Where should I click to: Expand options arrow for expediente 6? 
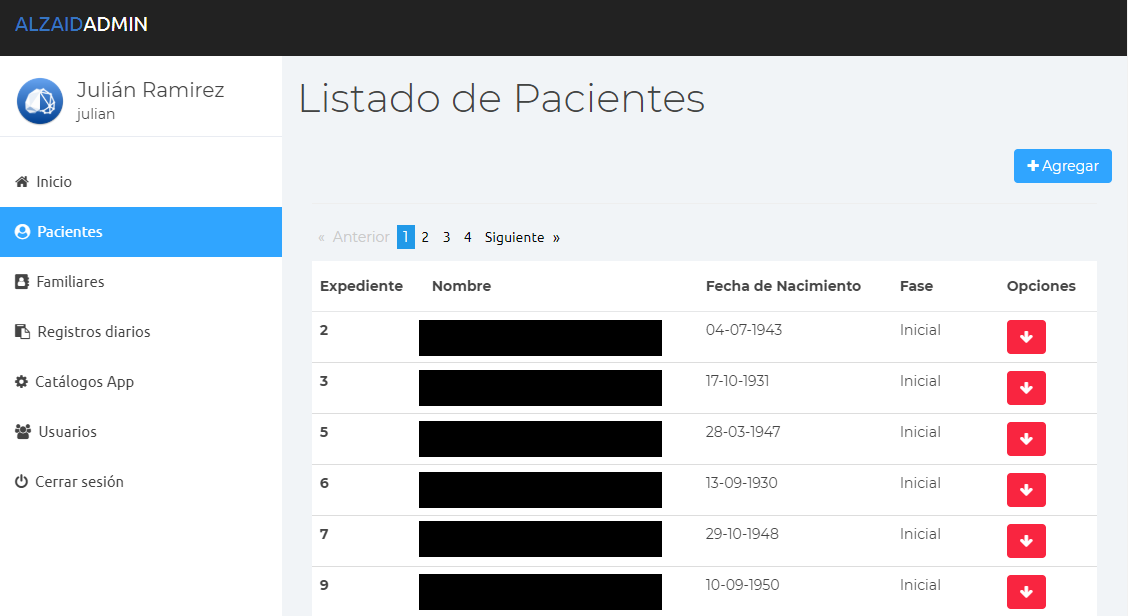(x=1026, y=490)
